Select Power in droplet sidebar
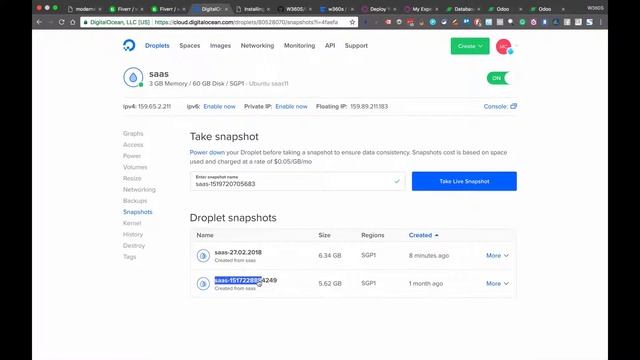 coord(132,156)
